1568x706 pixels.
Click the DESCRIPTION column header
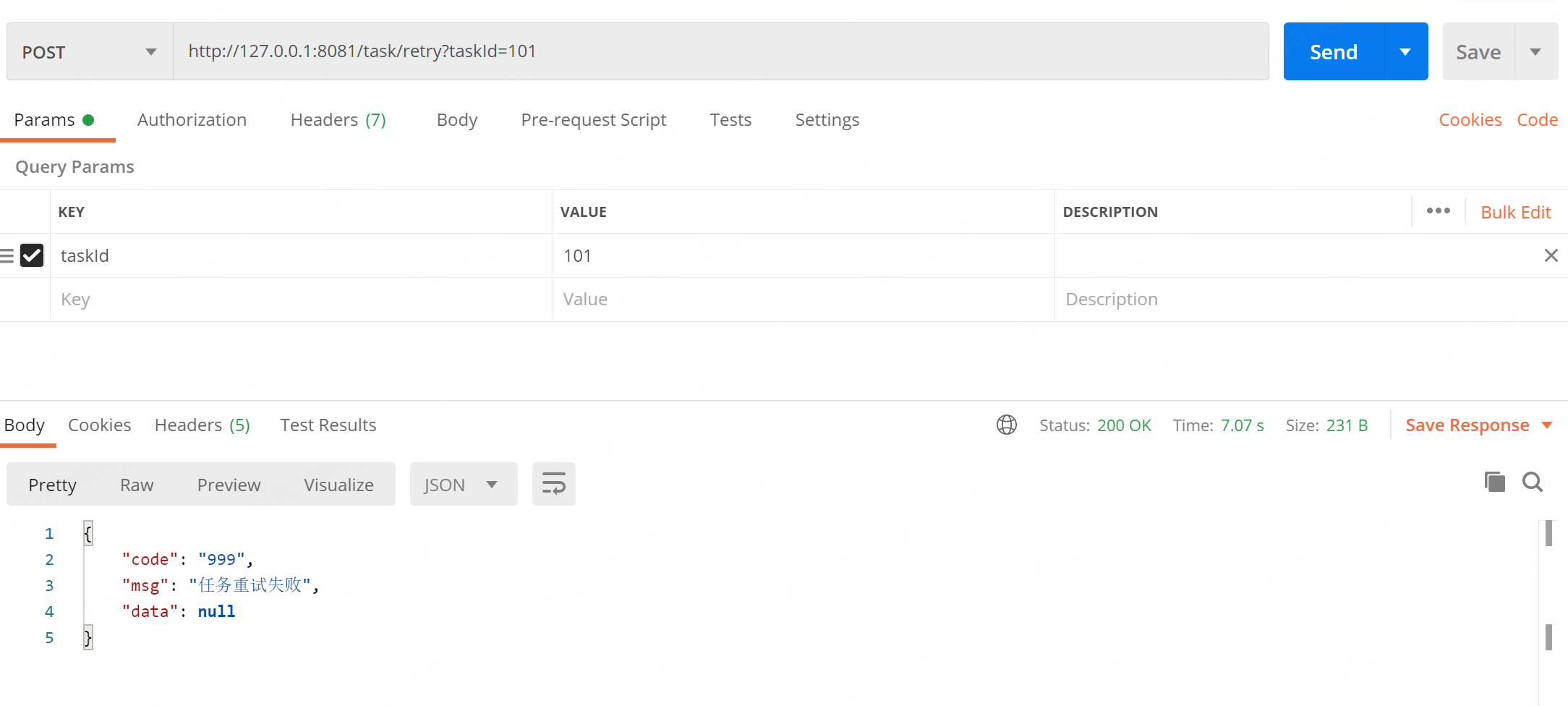(x=1110, y=212)
